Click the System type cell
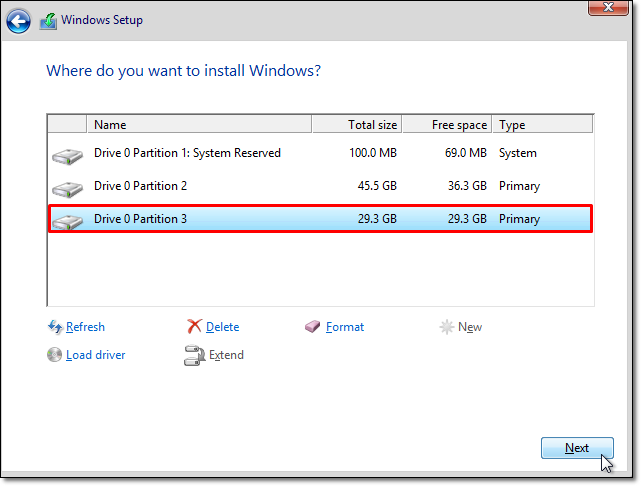Screen dimensions: 641x486 (518, 153)
